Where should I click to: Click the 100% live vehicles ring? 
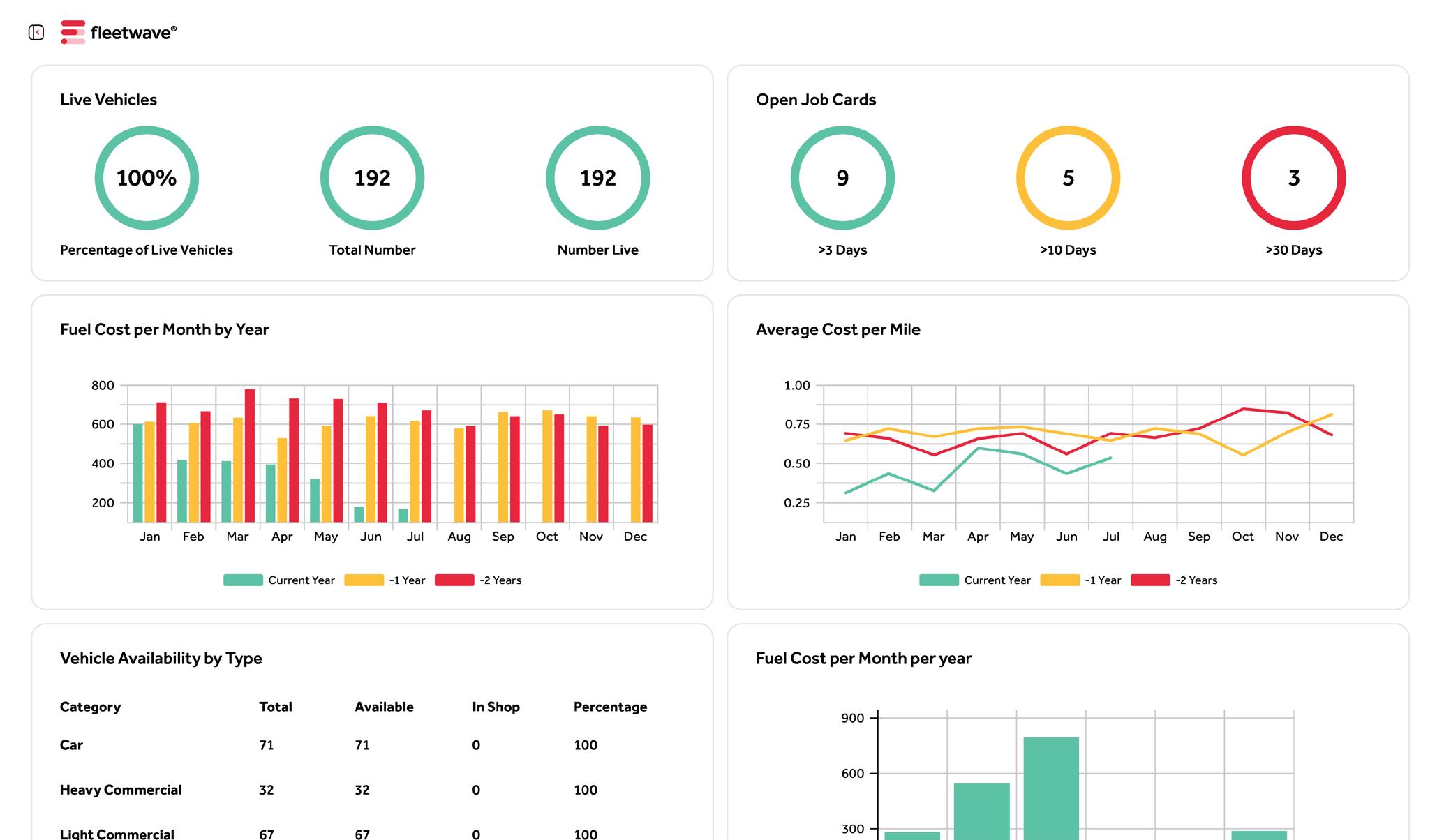point(147,178)
